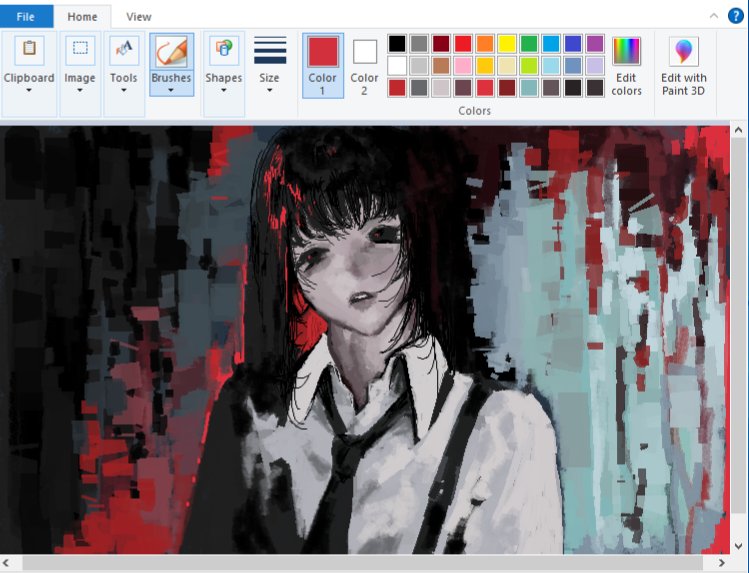The height and width of the screenshot is (573, 749).
Task: Pick the orange color swatch
Action: [485, 43]
